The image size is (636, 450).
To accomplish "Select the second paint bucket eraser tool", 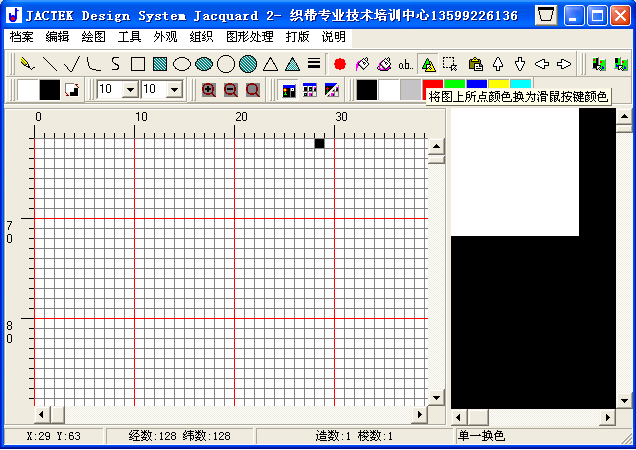I will [x=384, y=64].
